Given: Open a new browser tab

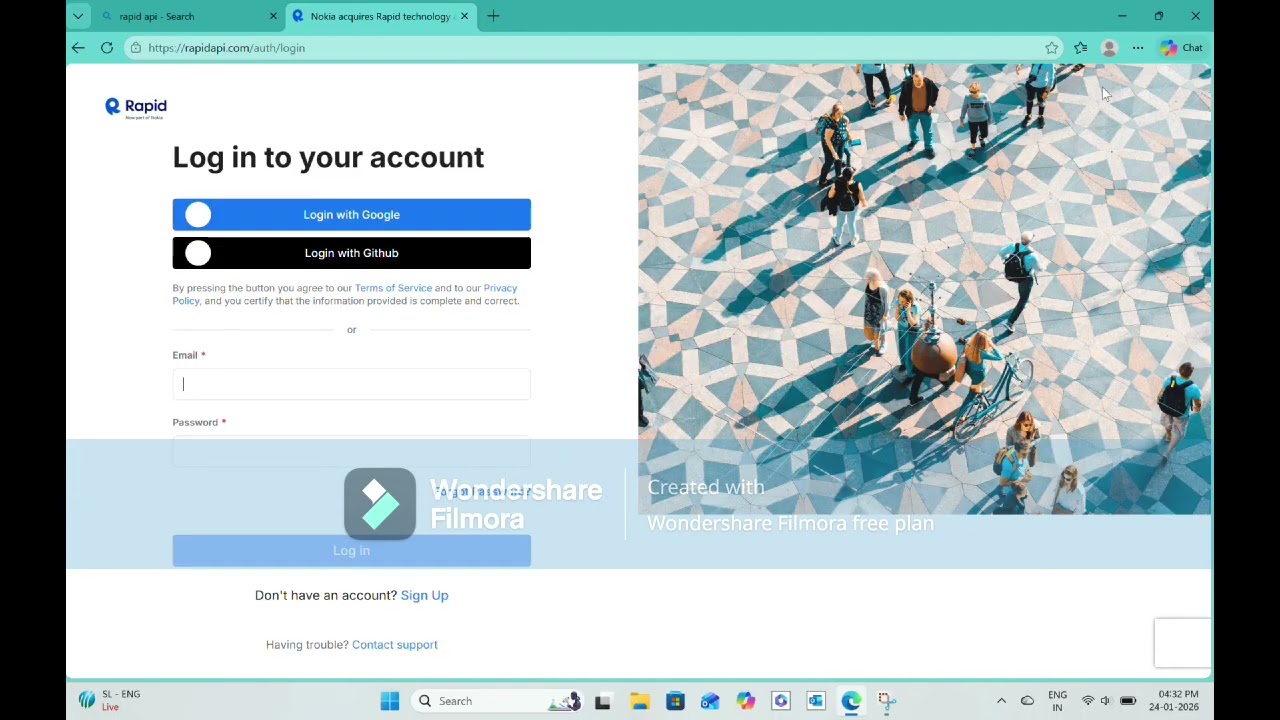Looking at the screenshot, I should coord(493,16).
